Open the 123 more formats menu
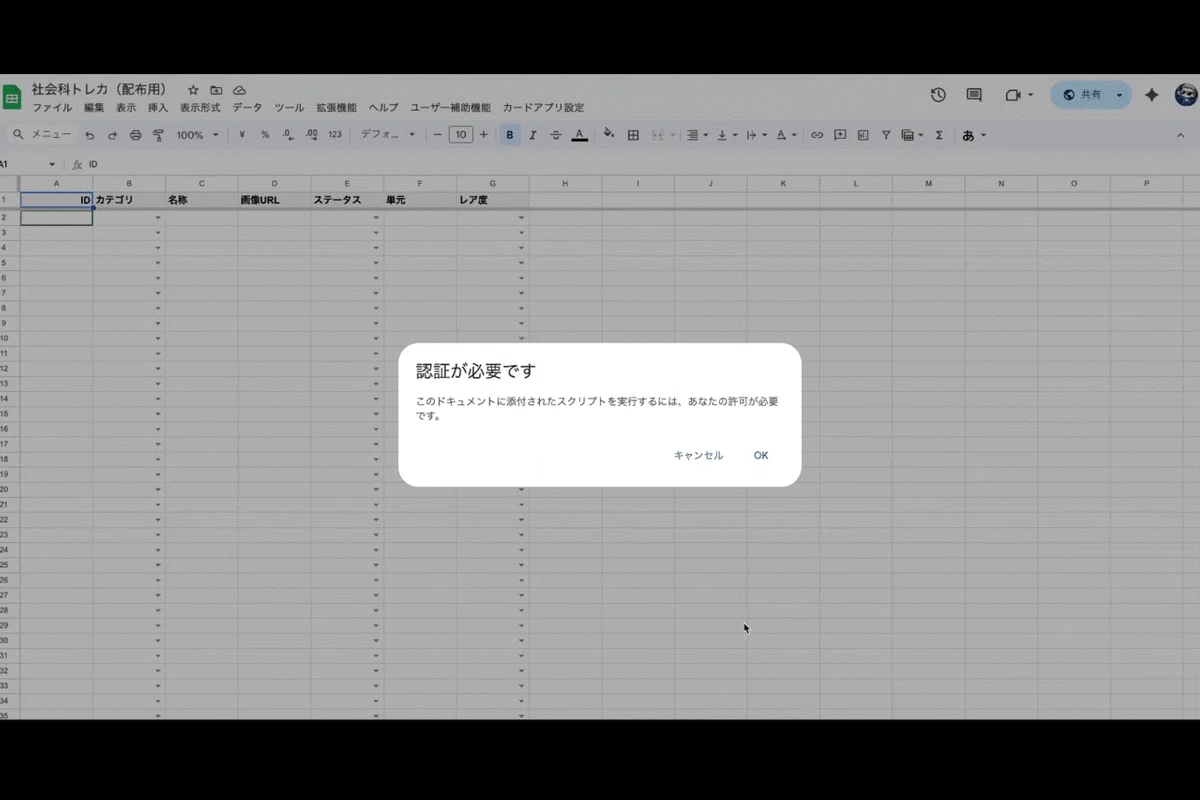Screen dimensions: 1200x800 [335, 135]
